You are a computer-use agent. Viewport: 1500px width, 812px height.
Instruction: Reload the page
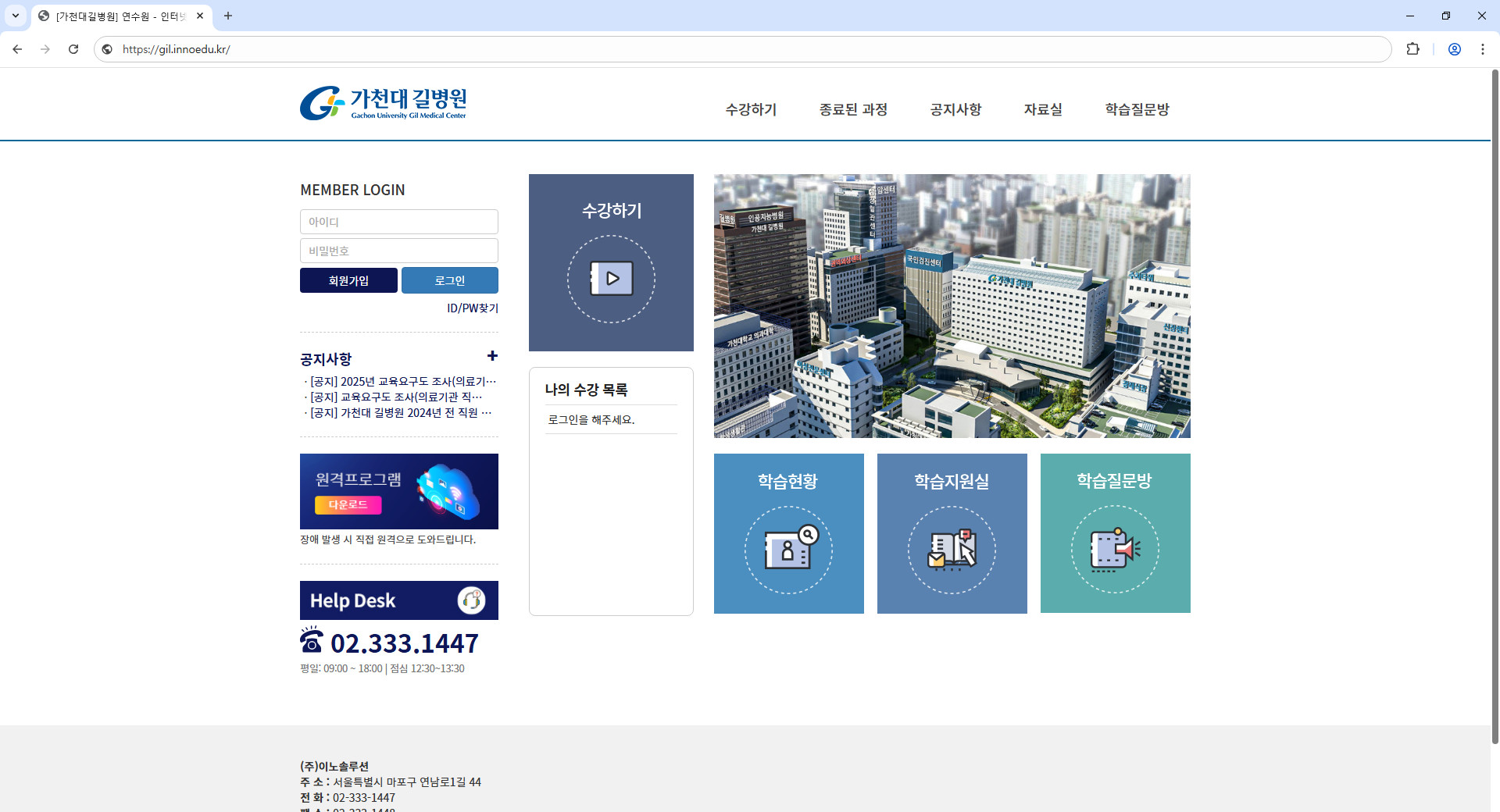click(x=73, y=49)
